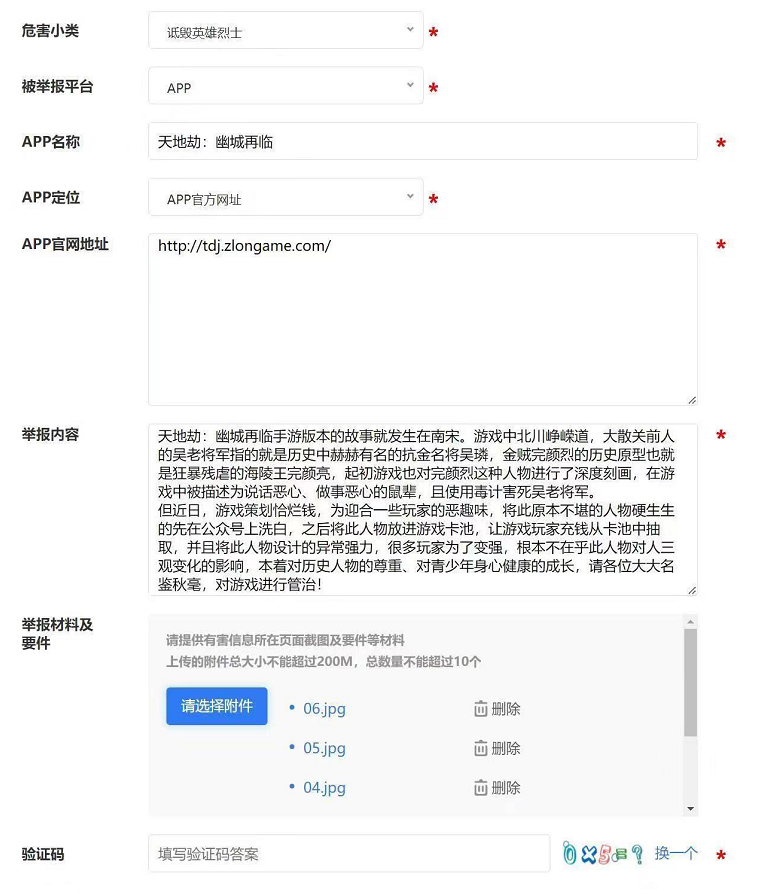760x894 pixels.
Task: Focus the 验证码 answer input field
Action: (349, 854)
